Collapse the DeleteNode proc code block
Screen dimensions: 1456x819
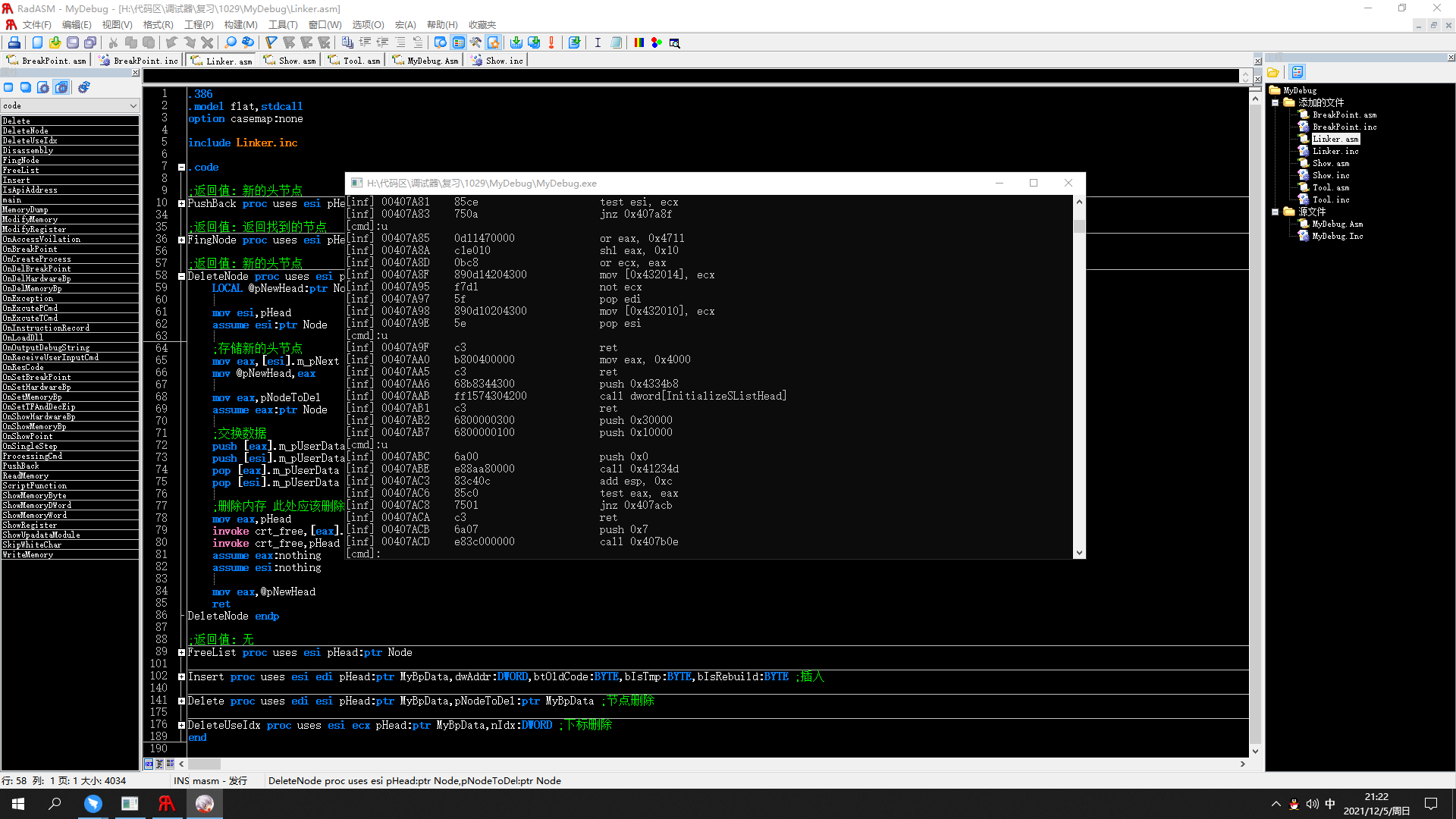tap(181, 277)
